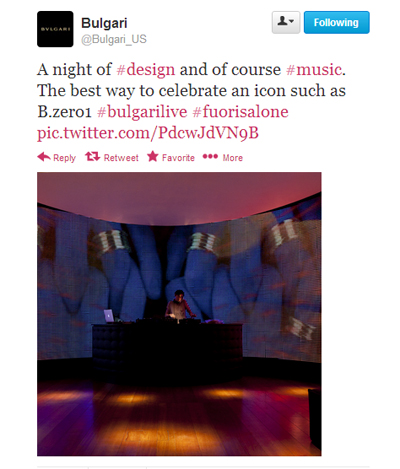Open the user actions person dropdown
This screenshot has height=469, width=400.
point(286,22)
